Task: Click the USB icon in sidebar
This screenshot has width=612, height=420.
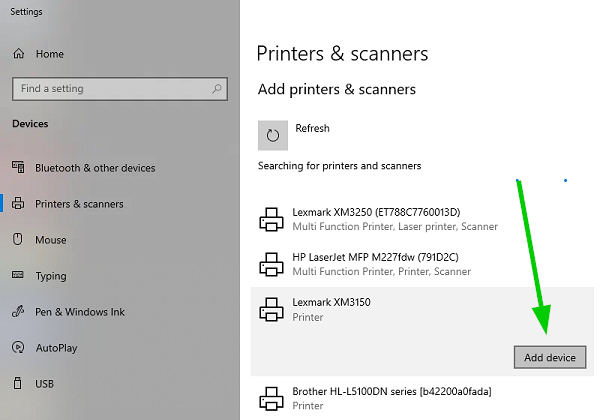Action: pyautogui.click(x=18, y=383)
